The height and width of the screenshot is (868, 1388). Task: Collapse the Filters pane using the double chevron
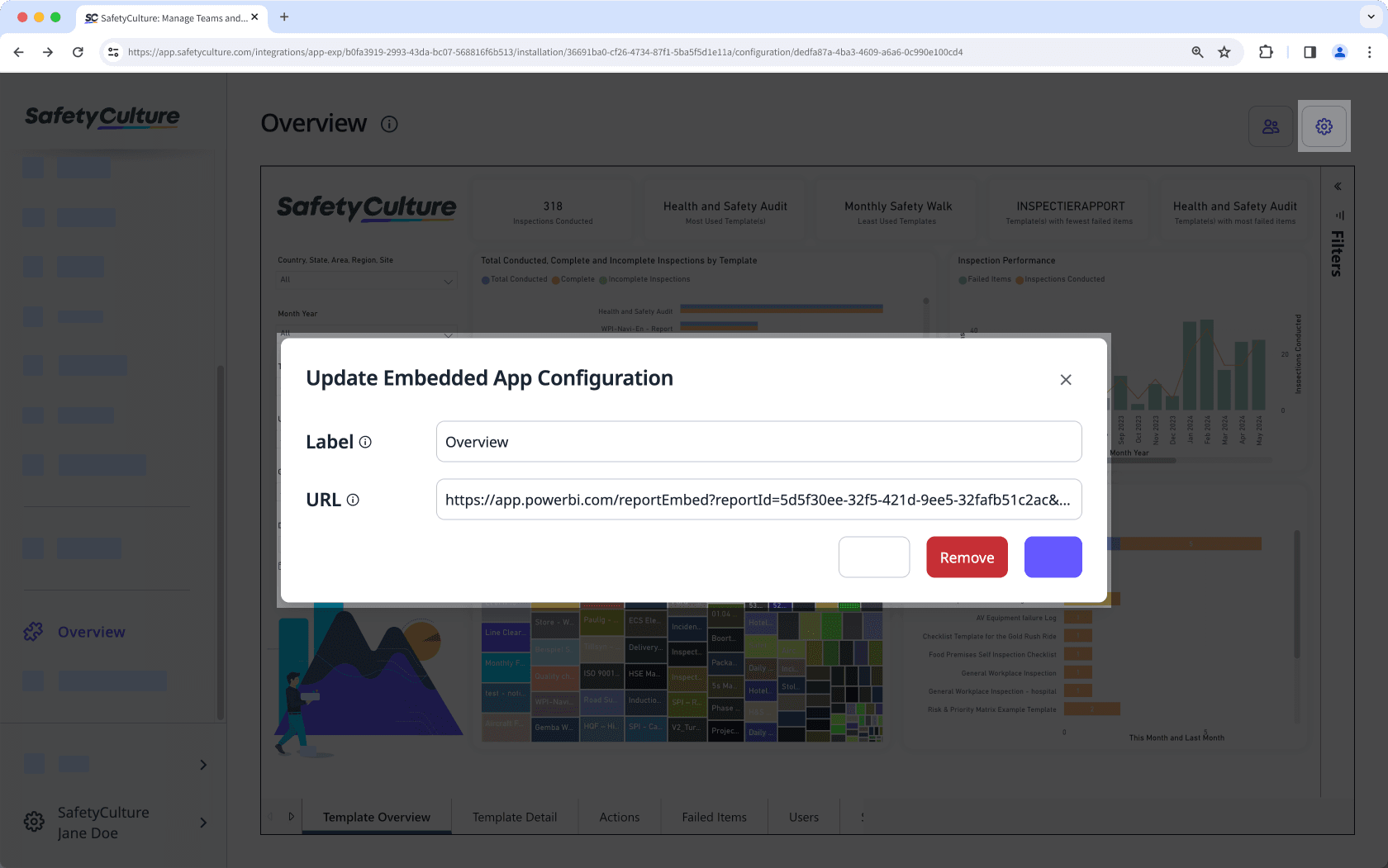1337,186
